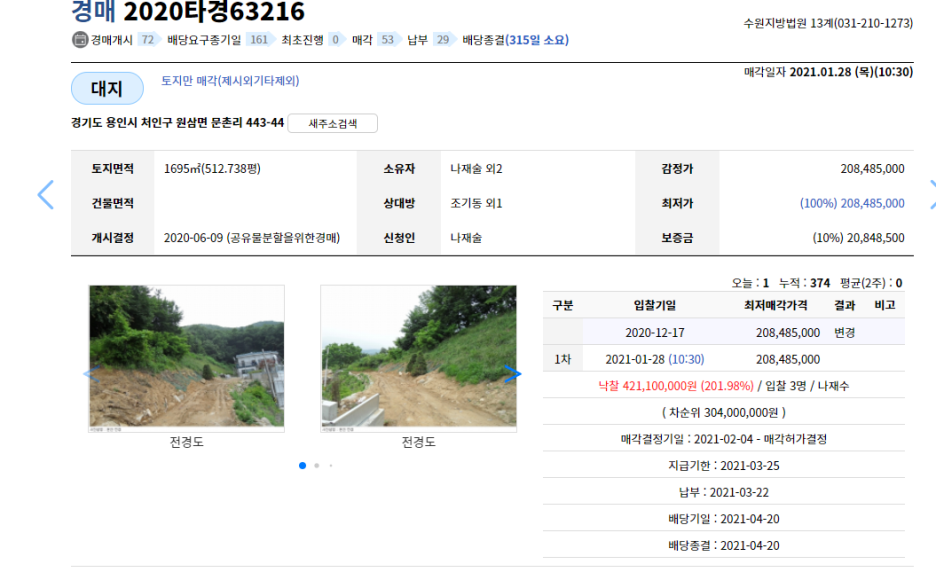Click the 배당기일 : 2021-04-20 row
Image resolution: width=936 pixels, height=580 pixels.
723,519
